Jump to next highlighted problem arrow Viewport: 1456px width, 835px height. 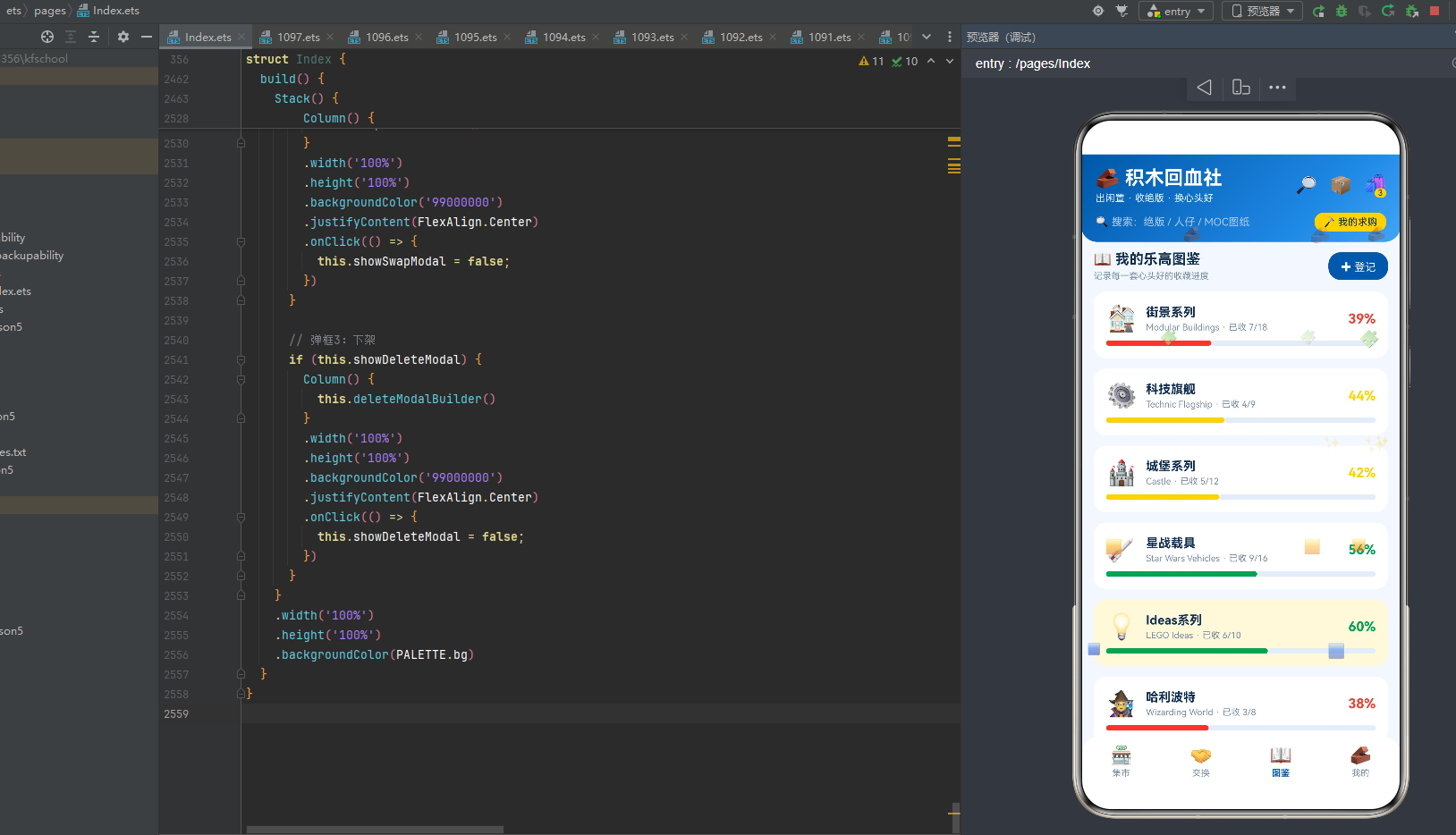point(950,61)
